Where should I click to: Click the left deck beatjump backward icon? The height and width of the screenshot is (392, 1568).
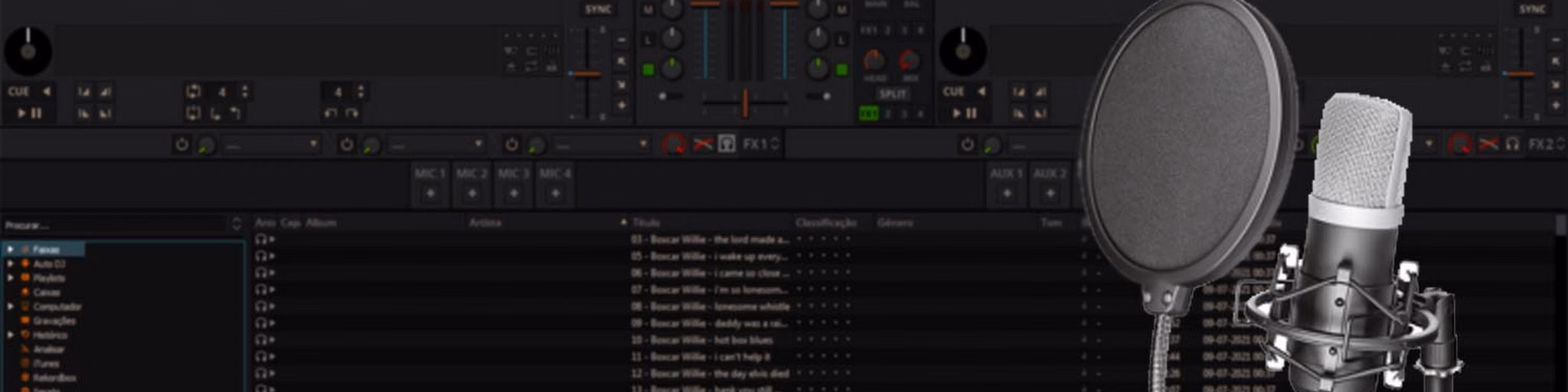[330, 113]
